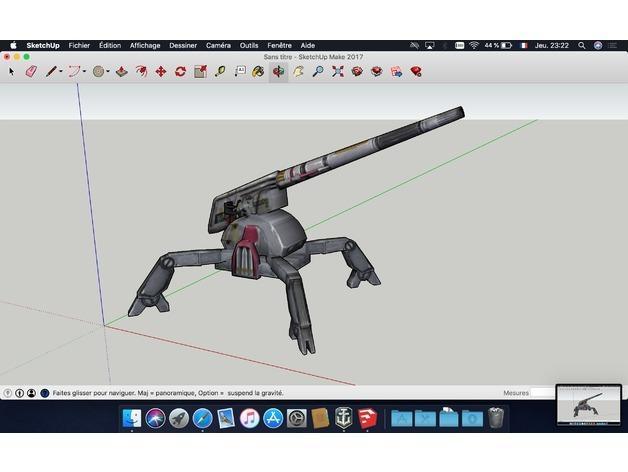Select the Move tool with red arrows
The height and width of the screenshot is (472, 628).
tap(161, 72)
